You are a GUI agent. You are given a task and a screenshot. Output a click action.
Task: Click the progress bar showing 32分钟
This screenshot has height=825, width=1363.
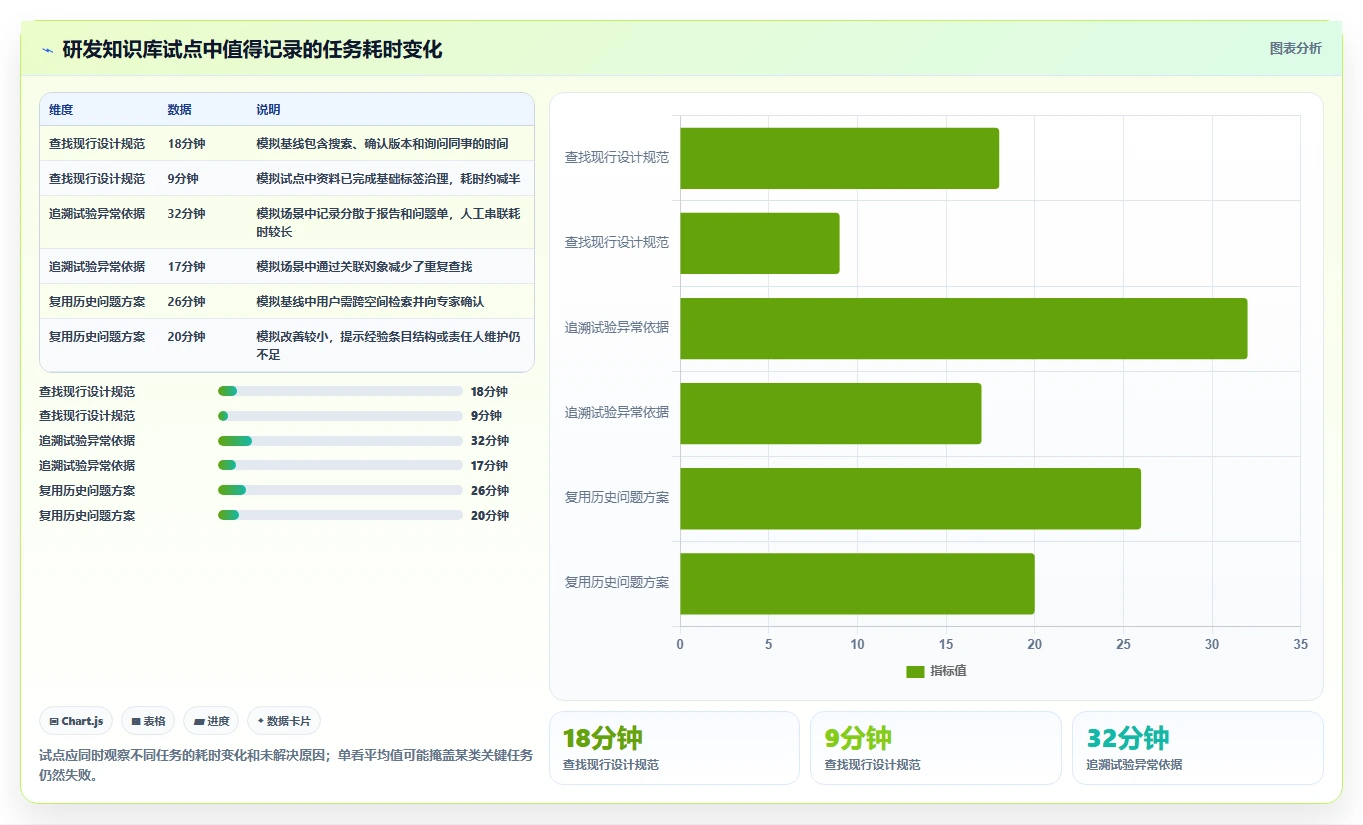(340, 441)
